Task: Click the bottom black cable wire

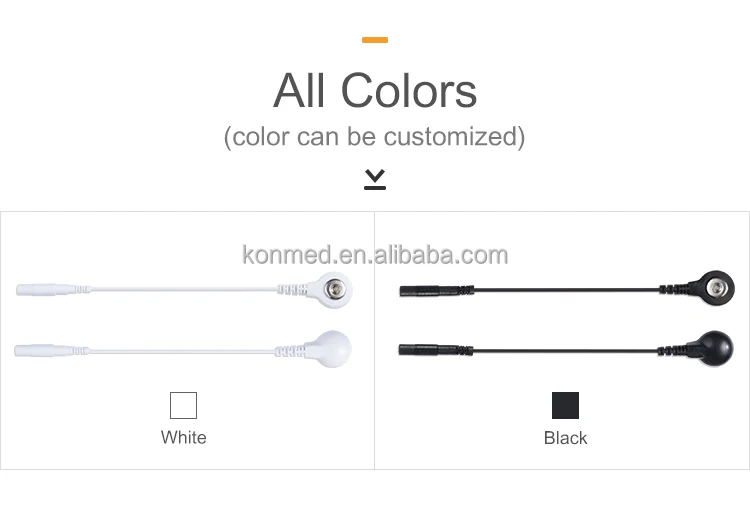Action: [560, 350]
